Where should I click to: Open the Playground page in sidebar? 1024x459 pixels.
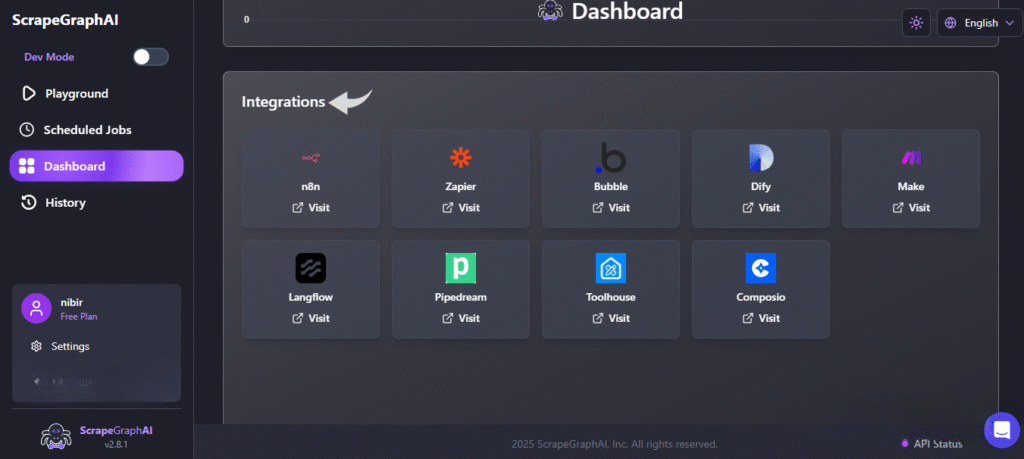[76, 94]
